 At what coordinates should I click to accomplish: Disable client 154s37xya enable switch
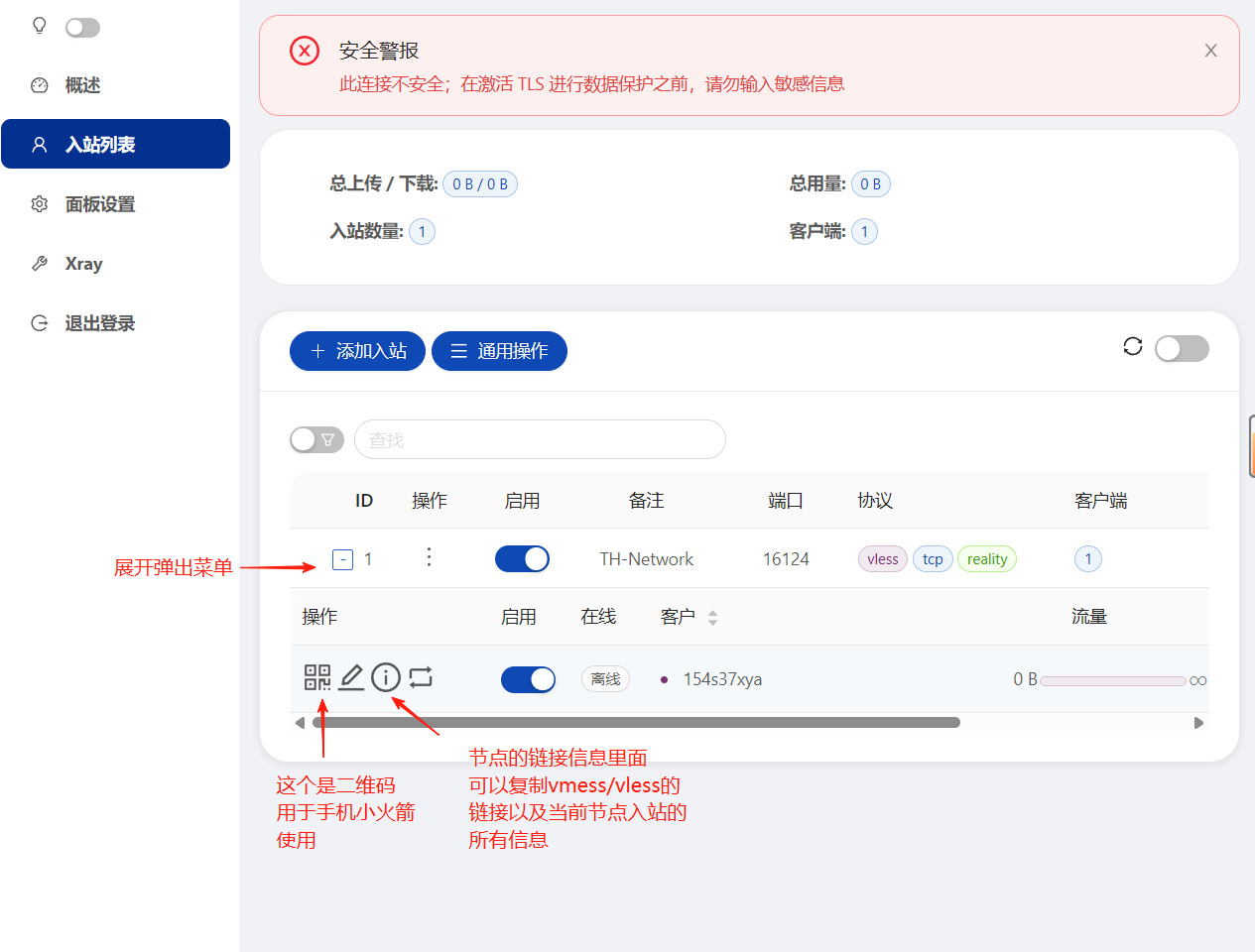pos(528,679)
